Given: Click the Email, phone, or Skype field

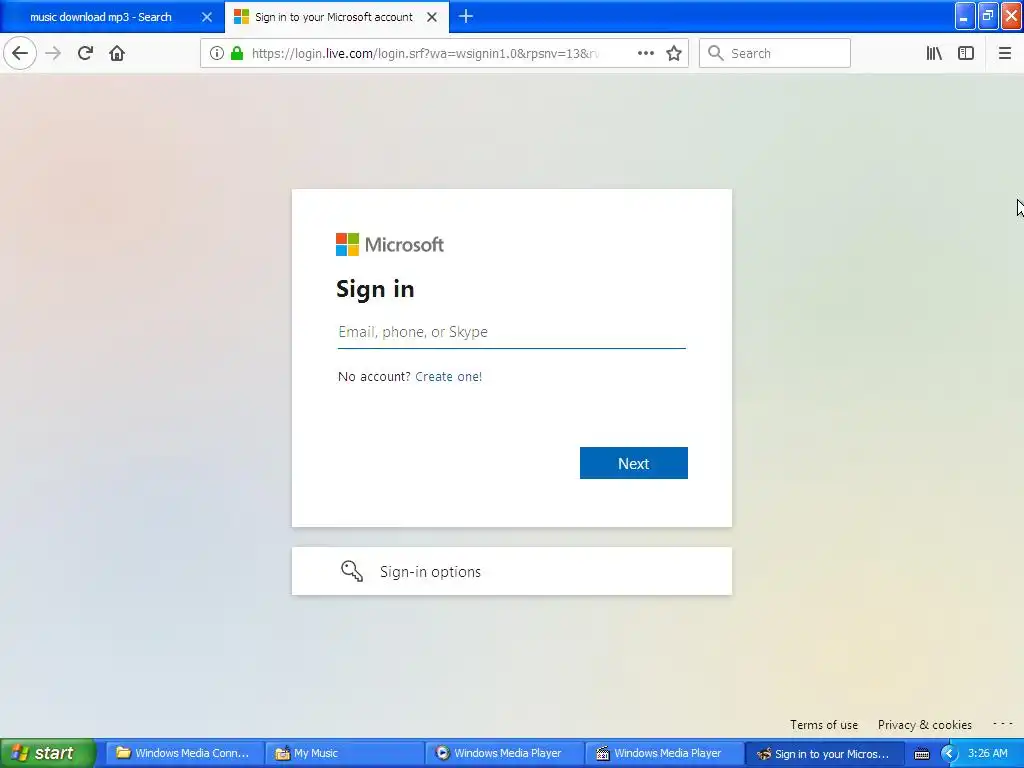Looking at the screenshot, I should [x=511, y=332].
